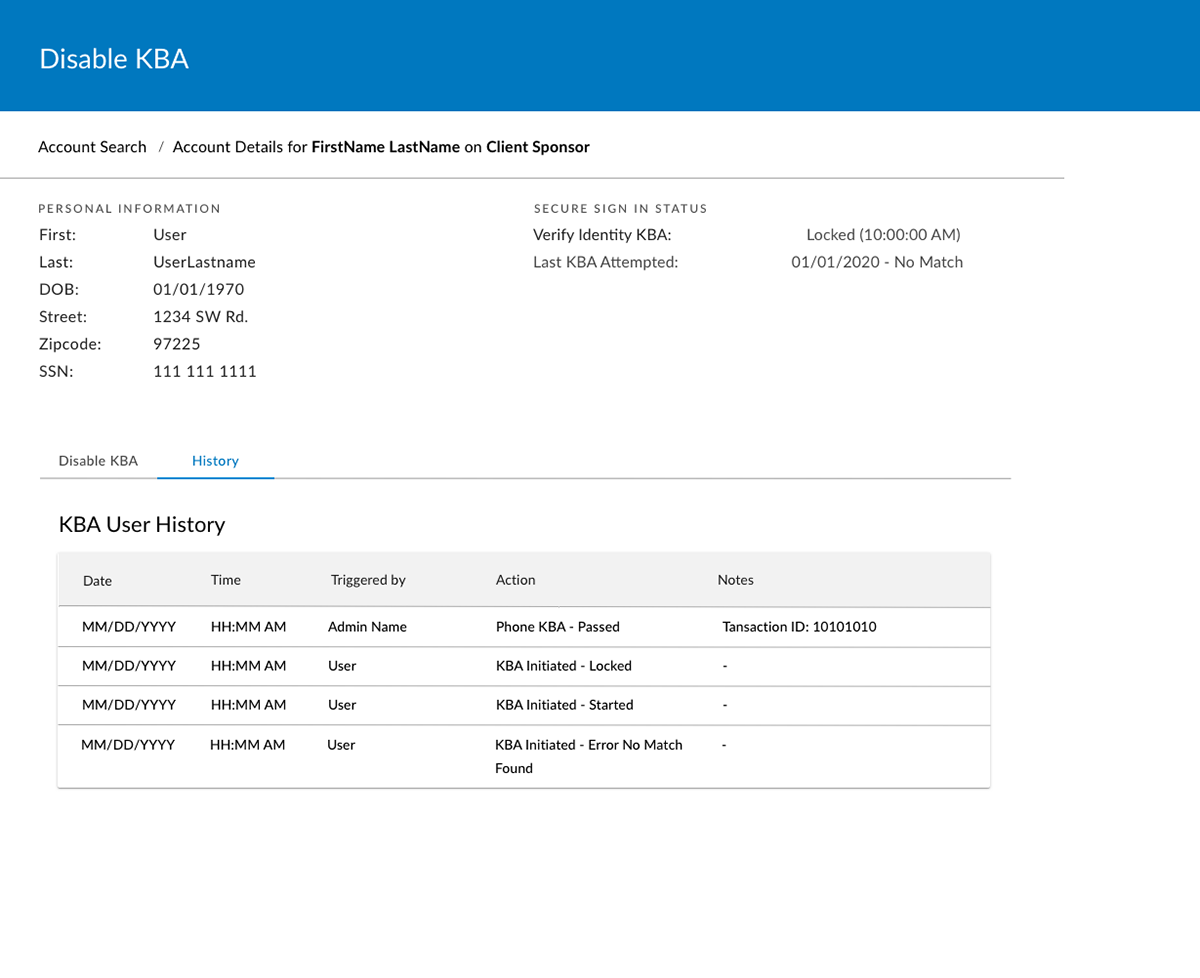Click the time cell in KBA Initiated - Locked row
The height and width of the screenshot is (978, 1200).
(x=248, y=666)
